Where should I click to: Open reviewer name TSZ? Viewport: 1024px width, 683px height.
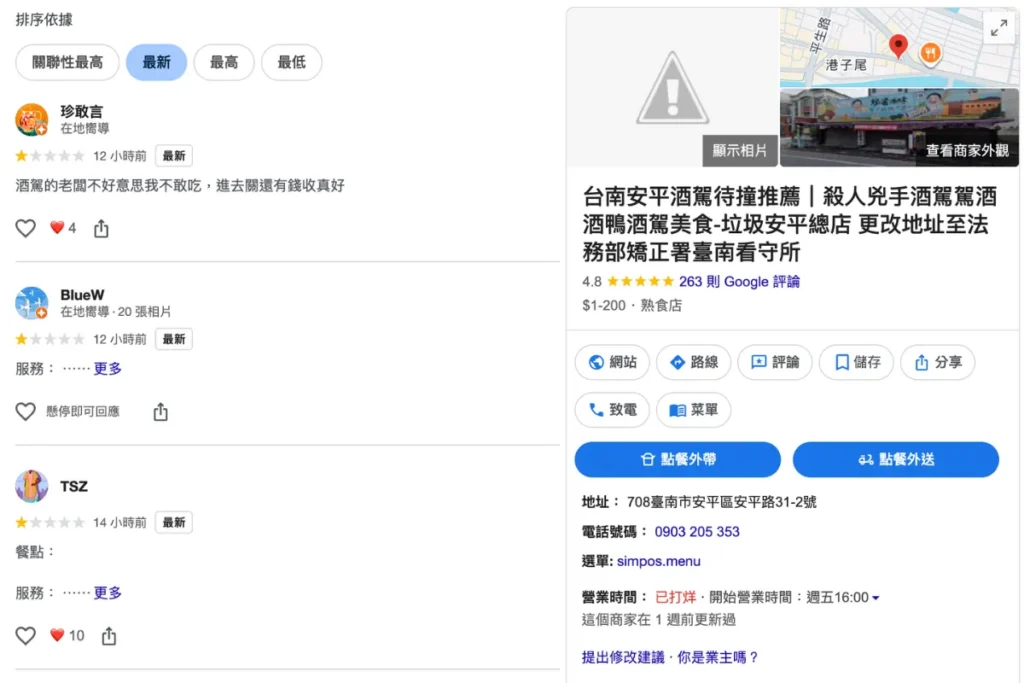tap(74, 486)
